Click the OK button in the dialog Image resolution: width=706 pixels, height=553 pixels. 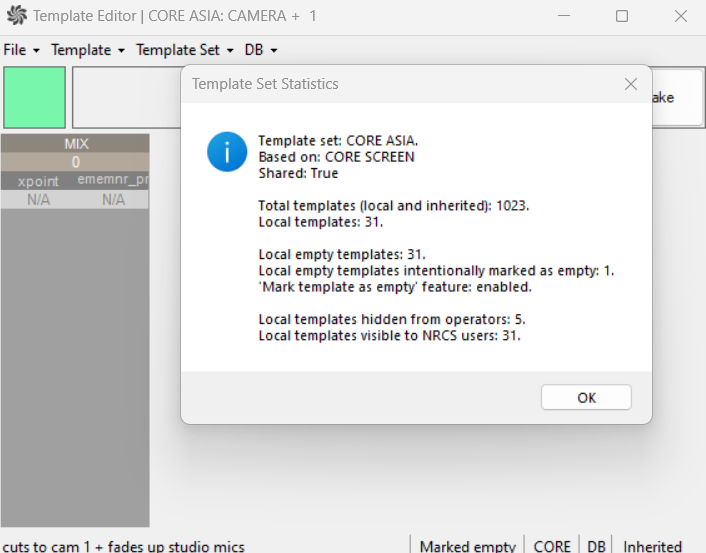click(586, 397)
